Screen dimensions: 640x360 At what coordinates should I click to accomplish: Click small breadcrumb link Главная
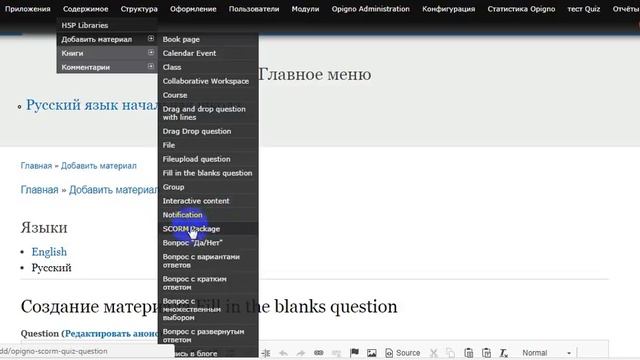[x=36, y=165]
